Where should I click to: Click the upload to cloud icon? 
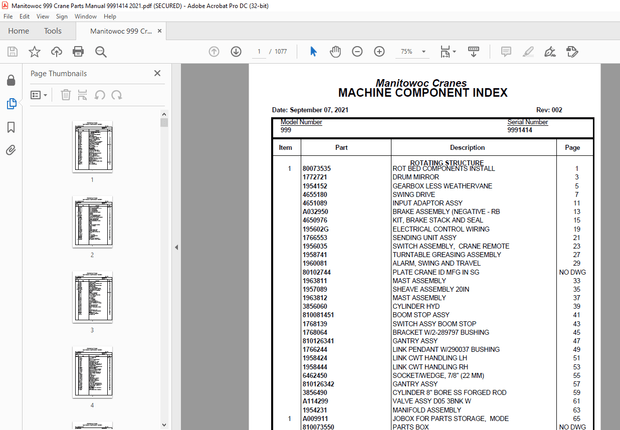tap(57, 51)
